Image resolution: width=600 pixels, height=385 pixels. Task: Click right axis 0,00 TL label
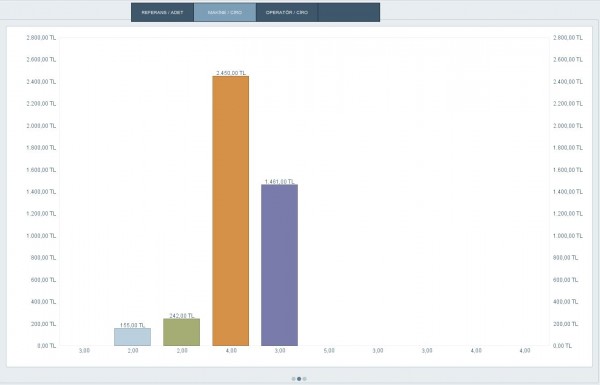[562, 346]
